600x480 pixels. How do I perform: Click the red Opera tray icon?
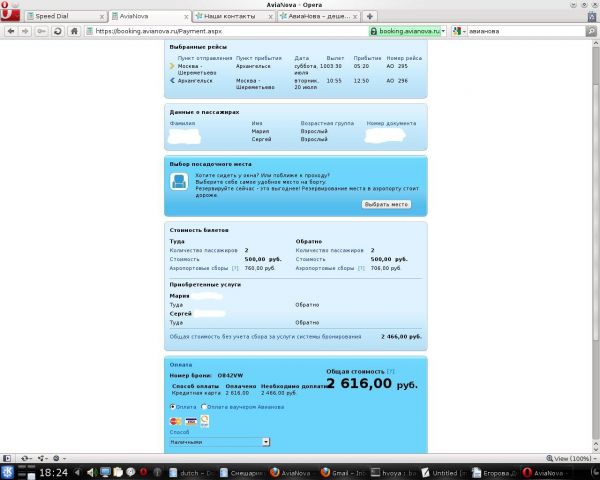pyautogui.click(x=144, y=472)
